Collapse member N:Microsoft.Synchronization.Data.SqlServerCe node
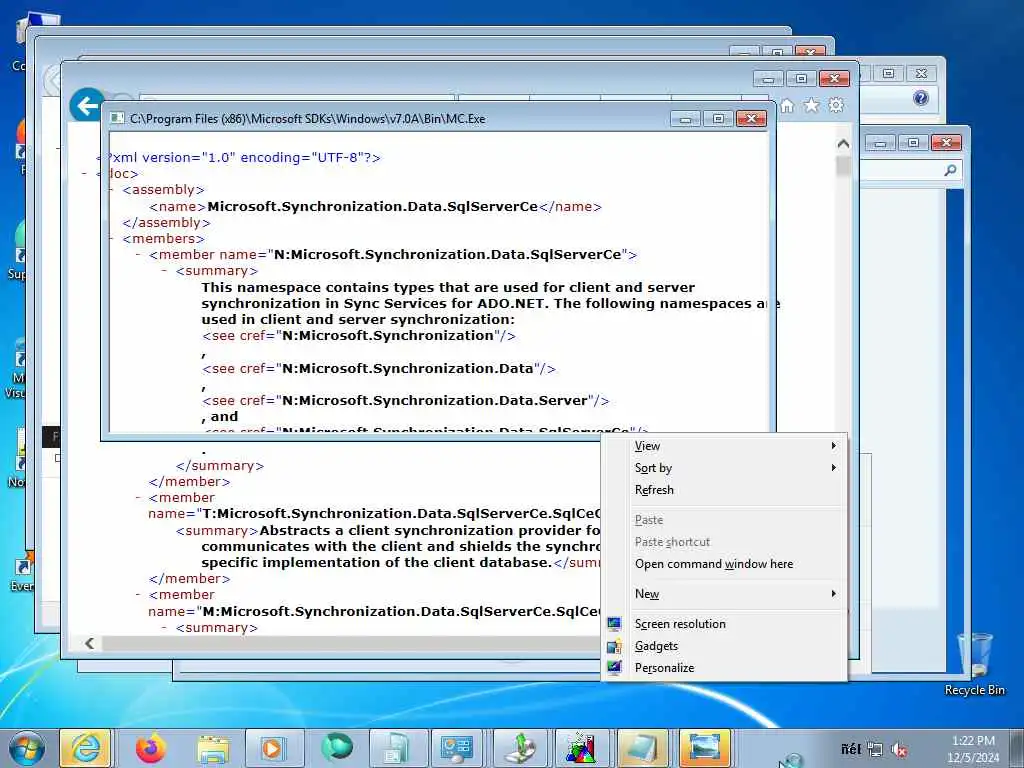Image resolution: width=1024 pixels, height=768 pixels. (x=138, y=255)
